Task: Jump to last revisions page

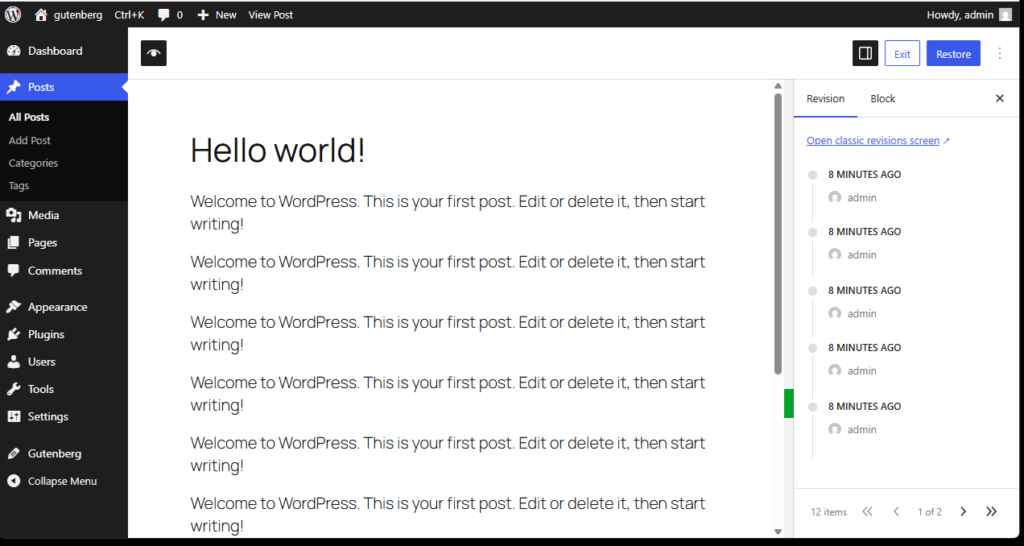Action: pyautogui.click(x=991, y=512)
